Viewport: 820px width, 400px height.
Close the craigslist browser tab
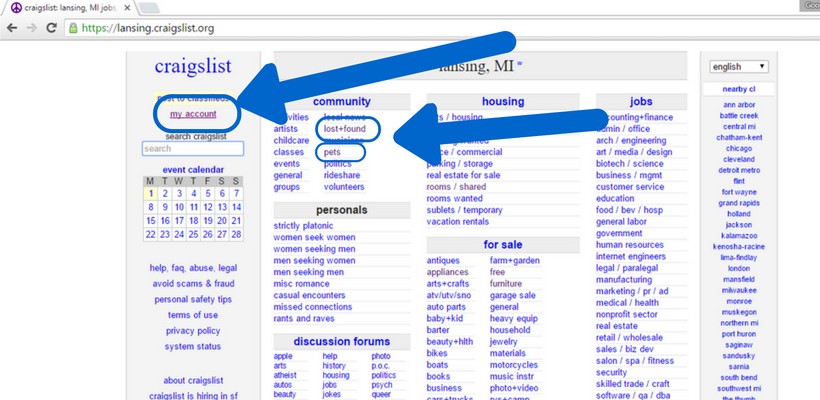pyautogui.click(x=128, y=8)
